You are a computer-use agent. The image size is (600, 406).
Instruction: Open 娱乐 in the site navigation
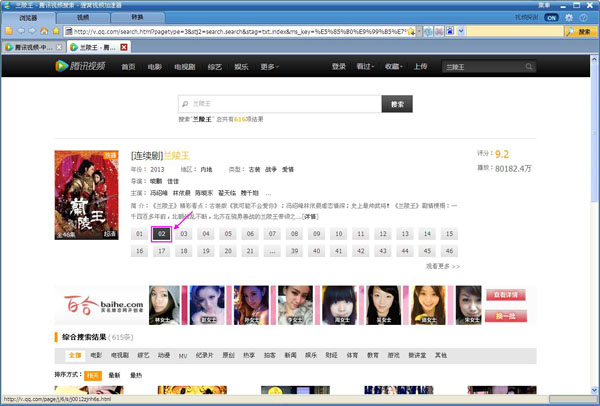pos(241,67)
